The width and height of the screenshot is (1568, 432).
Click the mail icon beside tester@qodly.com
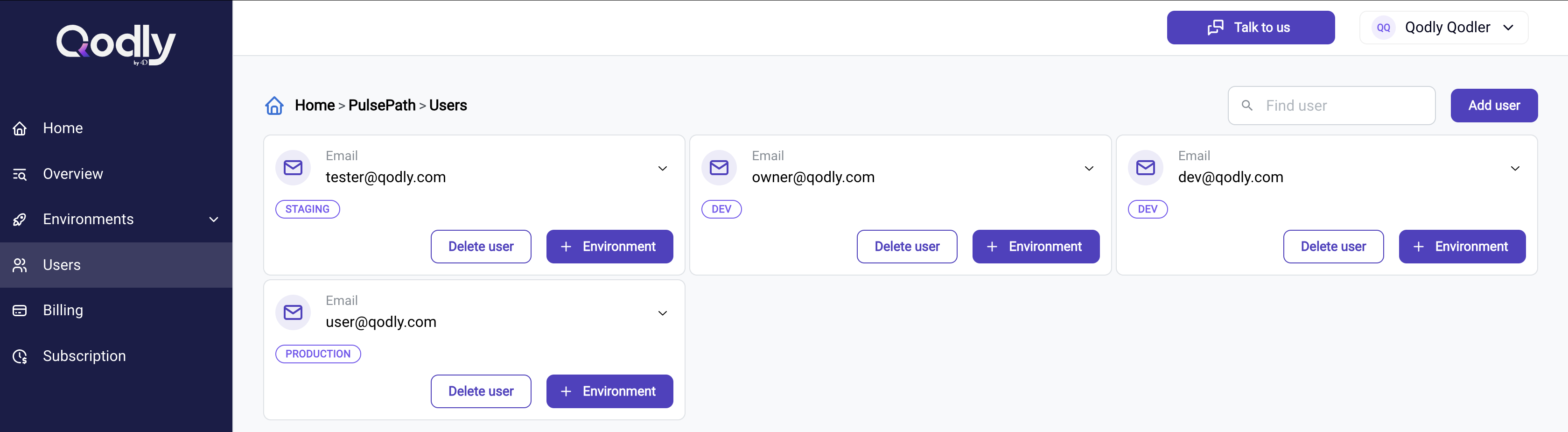point(293,168)
